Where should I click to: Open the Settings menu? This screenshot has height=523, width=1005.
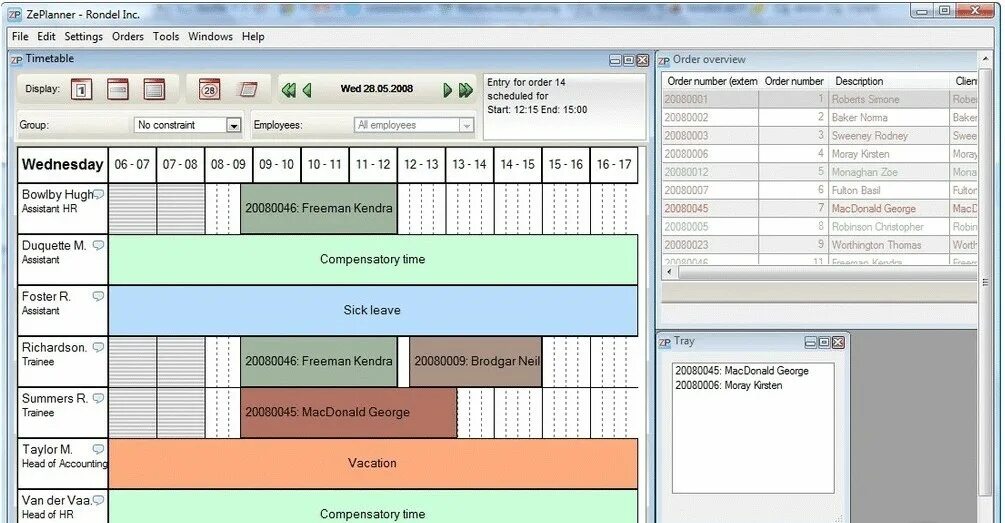coord(83,37)
